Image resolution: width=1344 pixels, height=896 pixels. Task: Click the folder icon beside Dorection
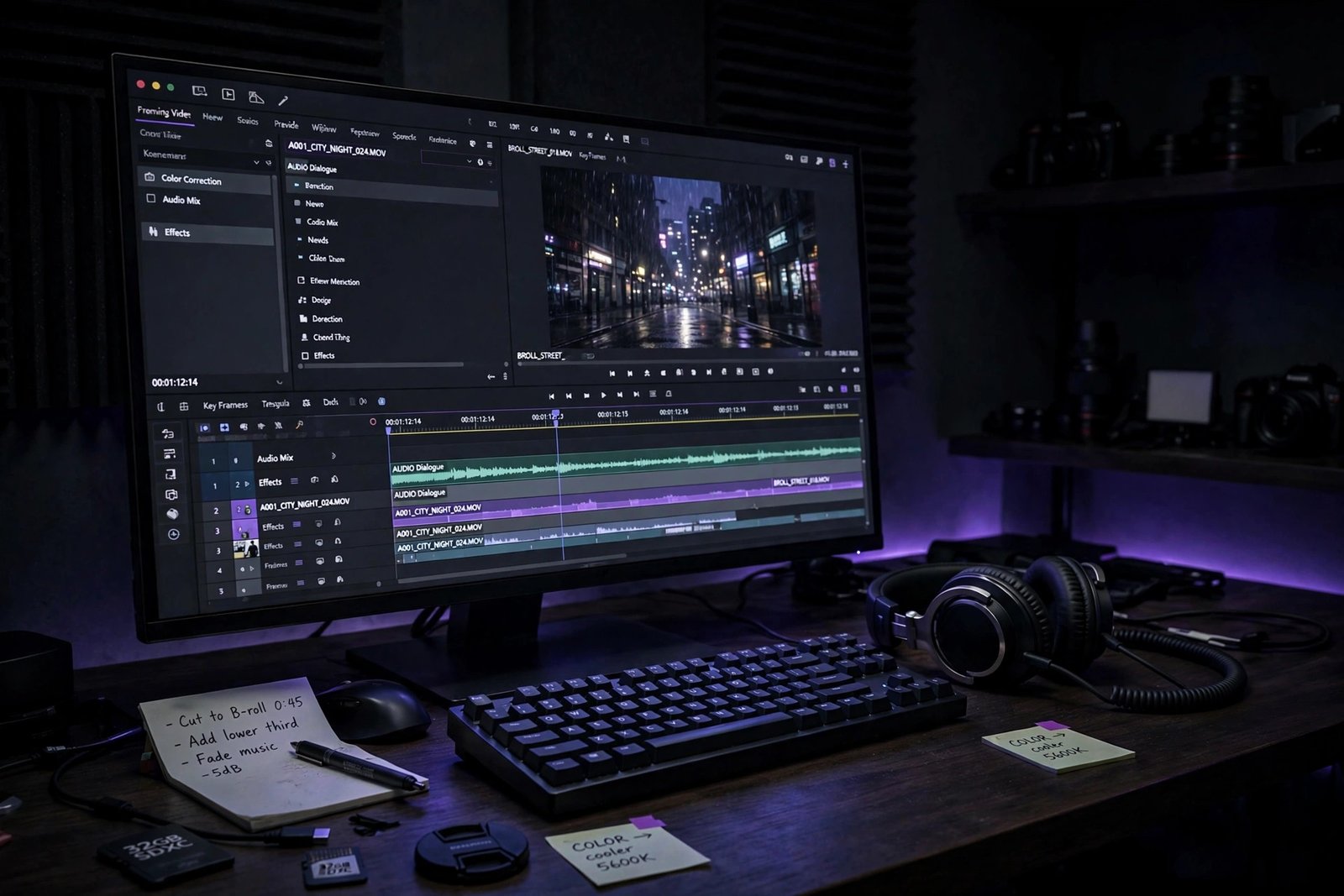pyautogui.click(x=303, y=318)
